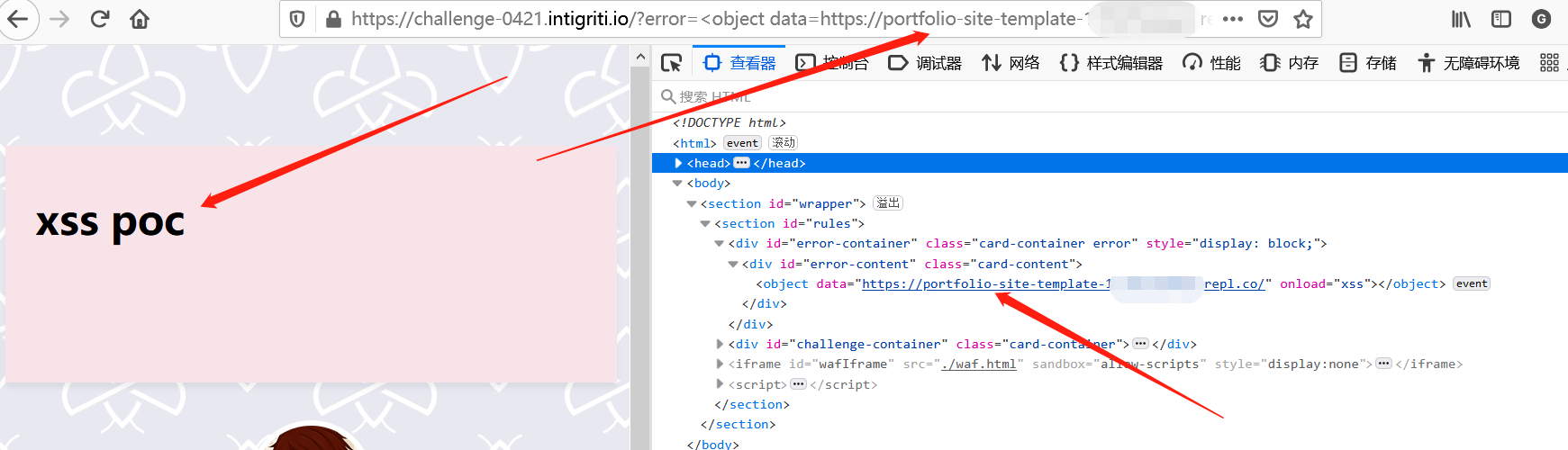Show the html element event badge
Screen dimensions: 1568x450
tap(742, 143)
